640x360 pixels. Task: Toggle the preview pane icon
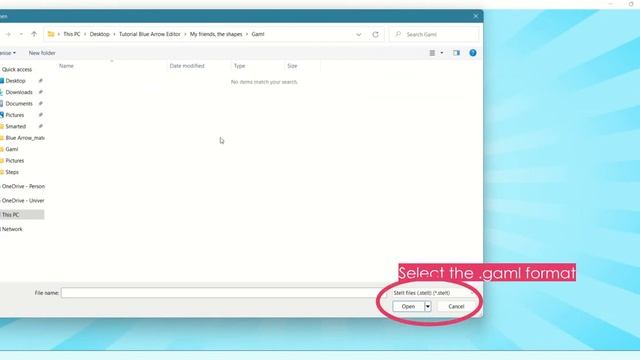pos(456,53)
